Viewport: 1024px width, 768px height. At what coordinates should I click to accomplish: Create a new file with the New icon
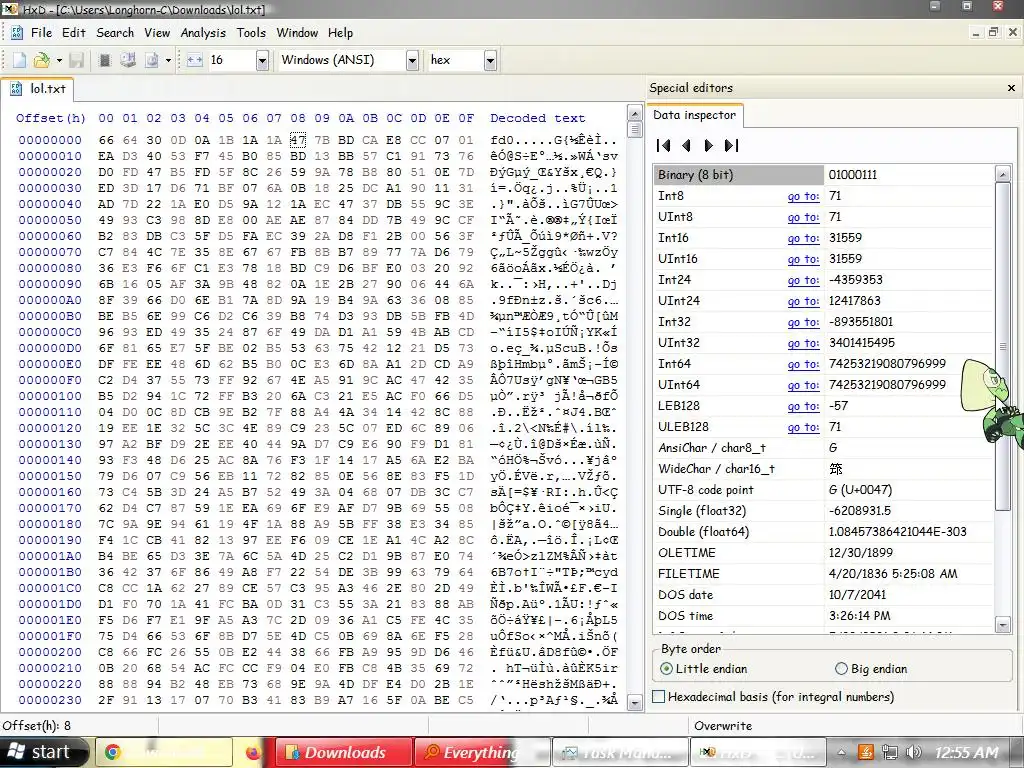click(20, 60)
